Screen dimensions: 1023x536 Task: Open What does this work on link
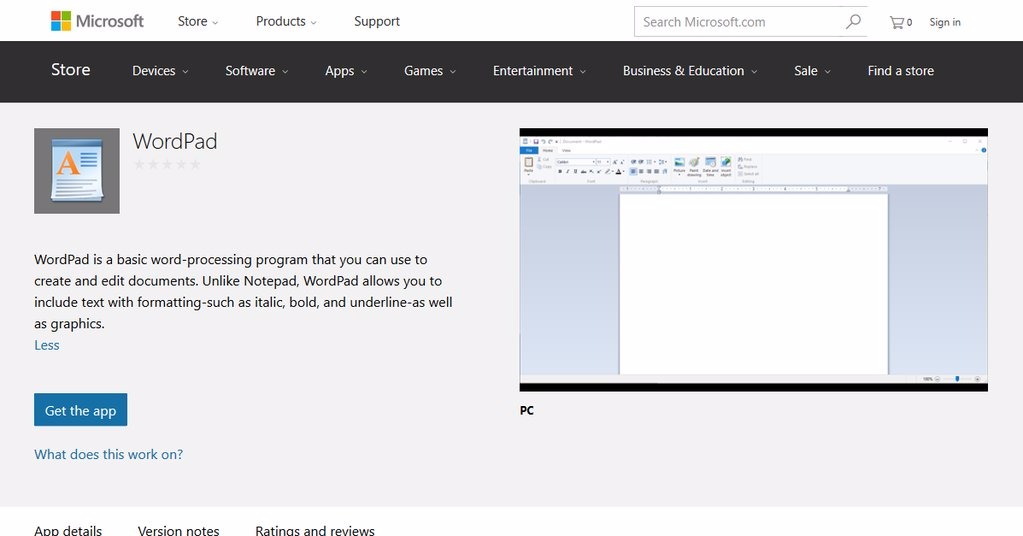pos(108,454)
